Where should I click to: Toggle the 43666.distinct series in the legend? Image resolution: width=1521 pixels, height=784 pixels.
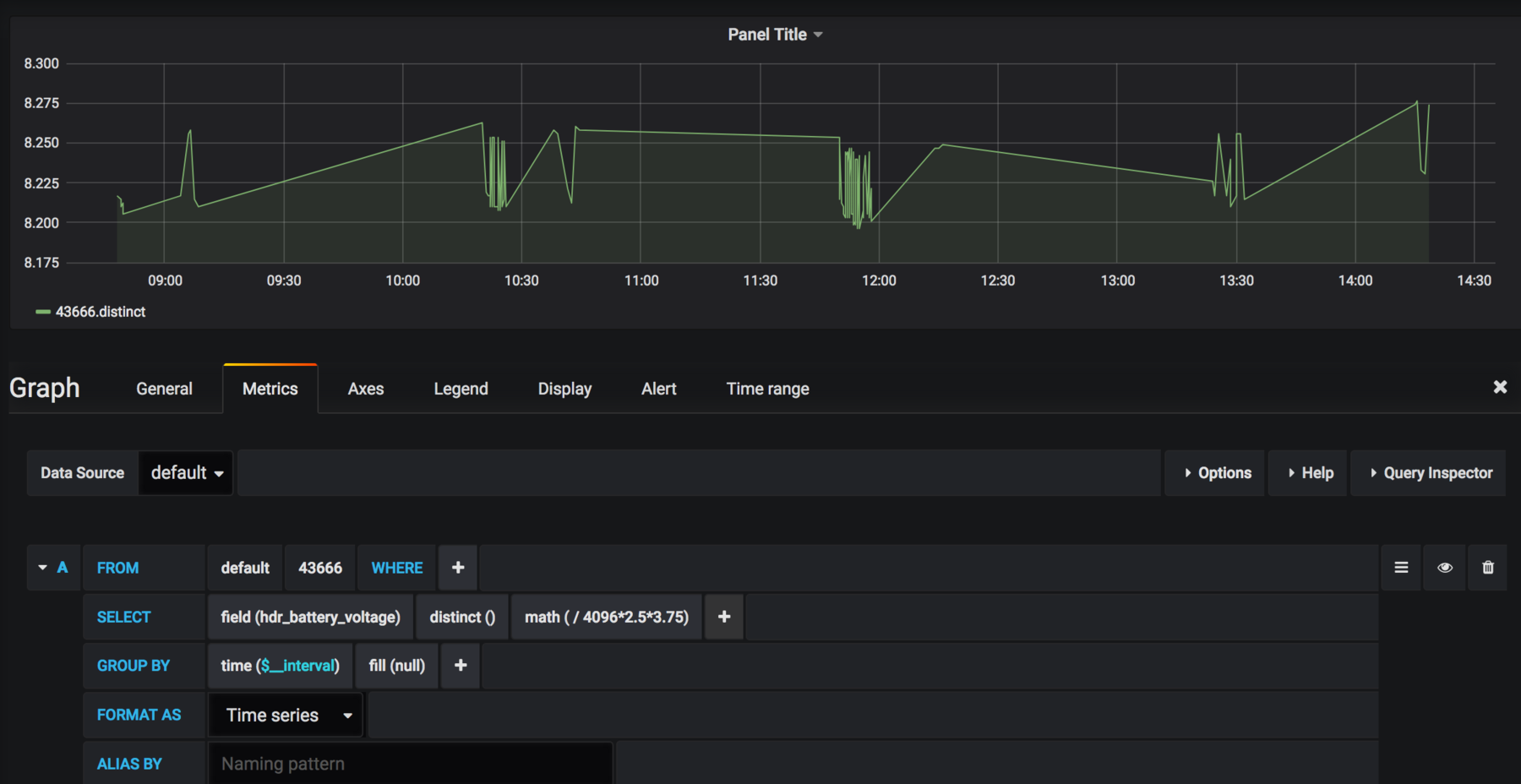(x=100, y=311)
